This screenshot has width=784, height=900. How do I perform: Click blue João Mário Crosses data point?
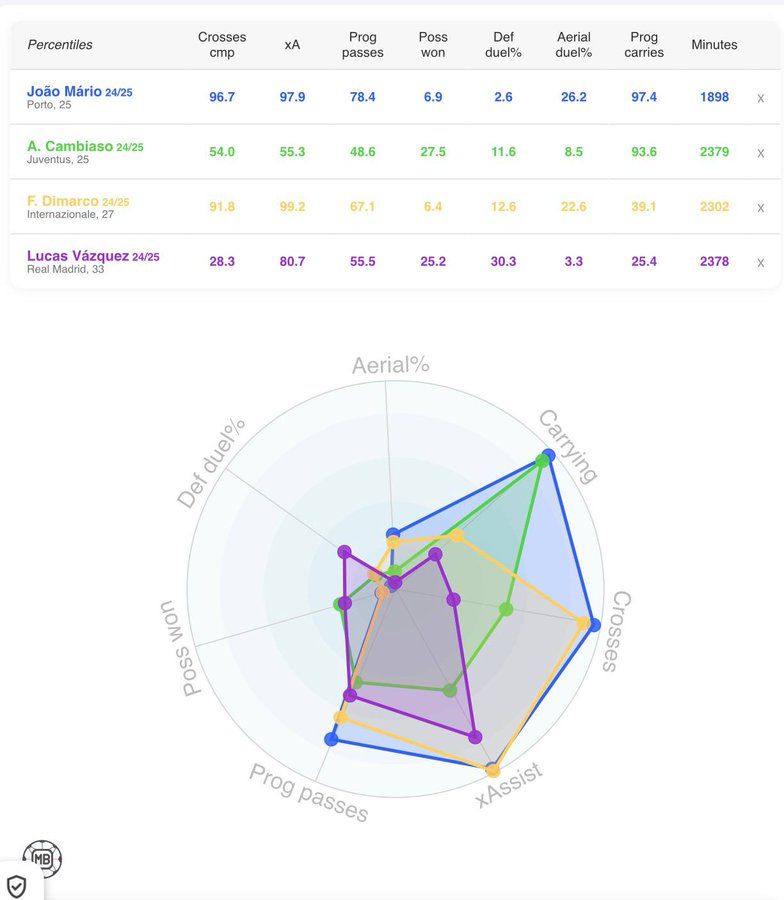tap(594, 625)
